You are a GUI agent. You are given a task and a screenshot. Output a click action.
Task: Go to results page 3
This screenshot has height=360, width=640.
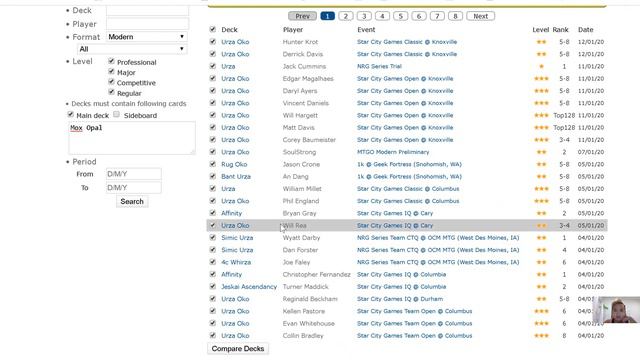(x=364, y=16)
